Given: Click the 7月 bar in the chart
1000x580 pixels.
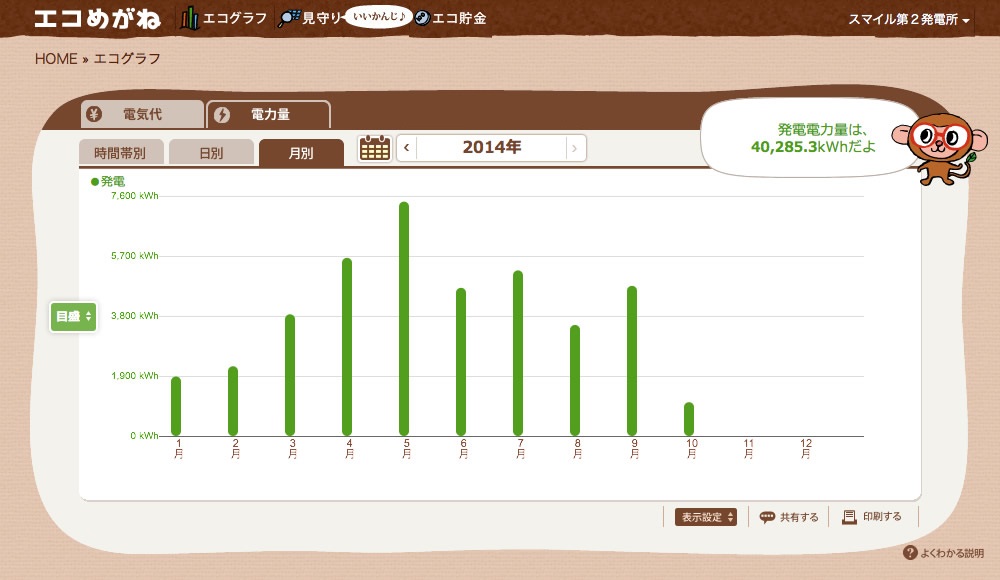Looking at the screenshot, I should pos(518,353).
